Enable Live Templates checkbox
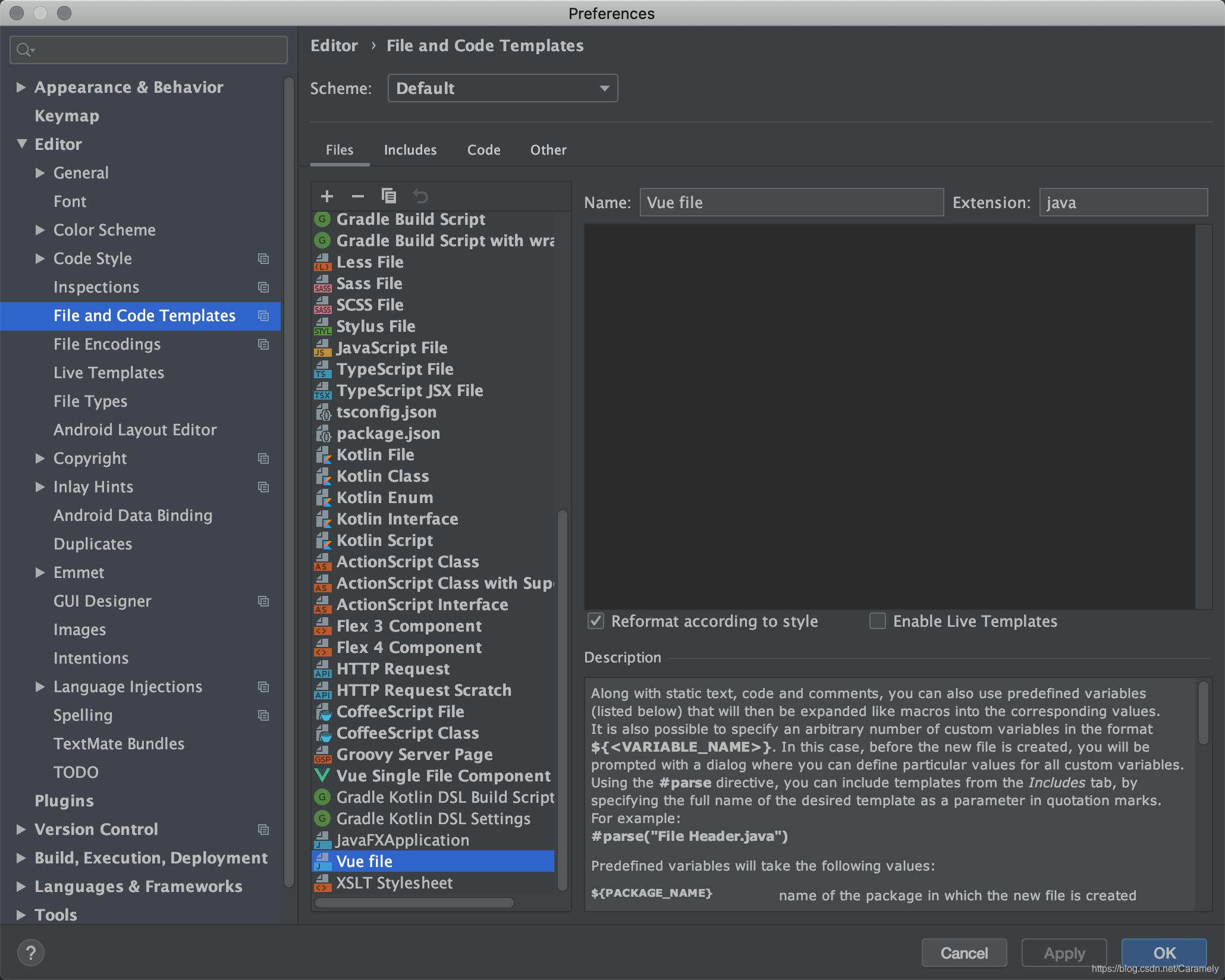 (878, 621)
